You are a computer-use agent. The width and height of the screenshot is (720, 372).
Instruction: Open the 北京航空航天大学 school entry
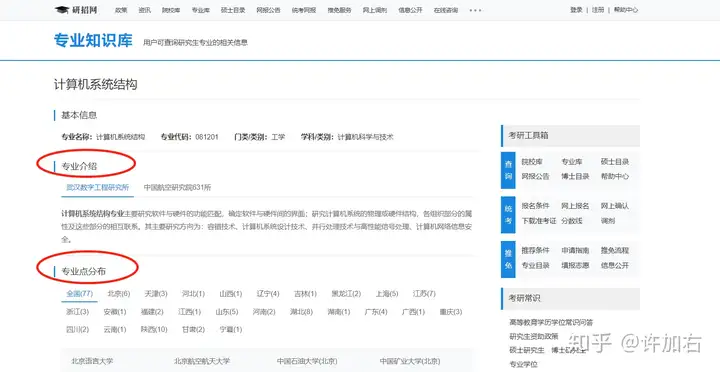click(x=202, y=361)
